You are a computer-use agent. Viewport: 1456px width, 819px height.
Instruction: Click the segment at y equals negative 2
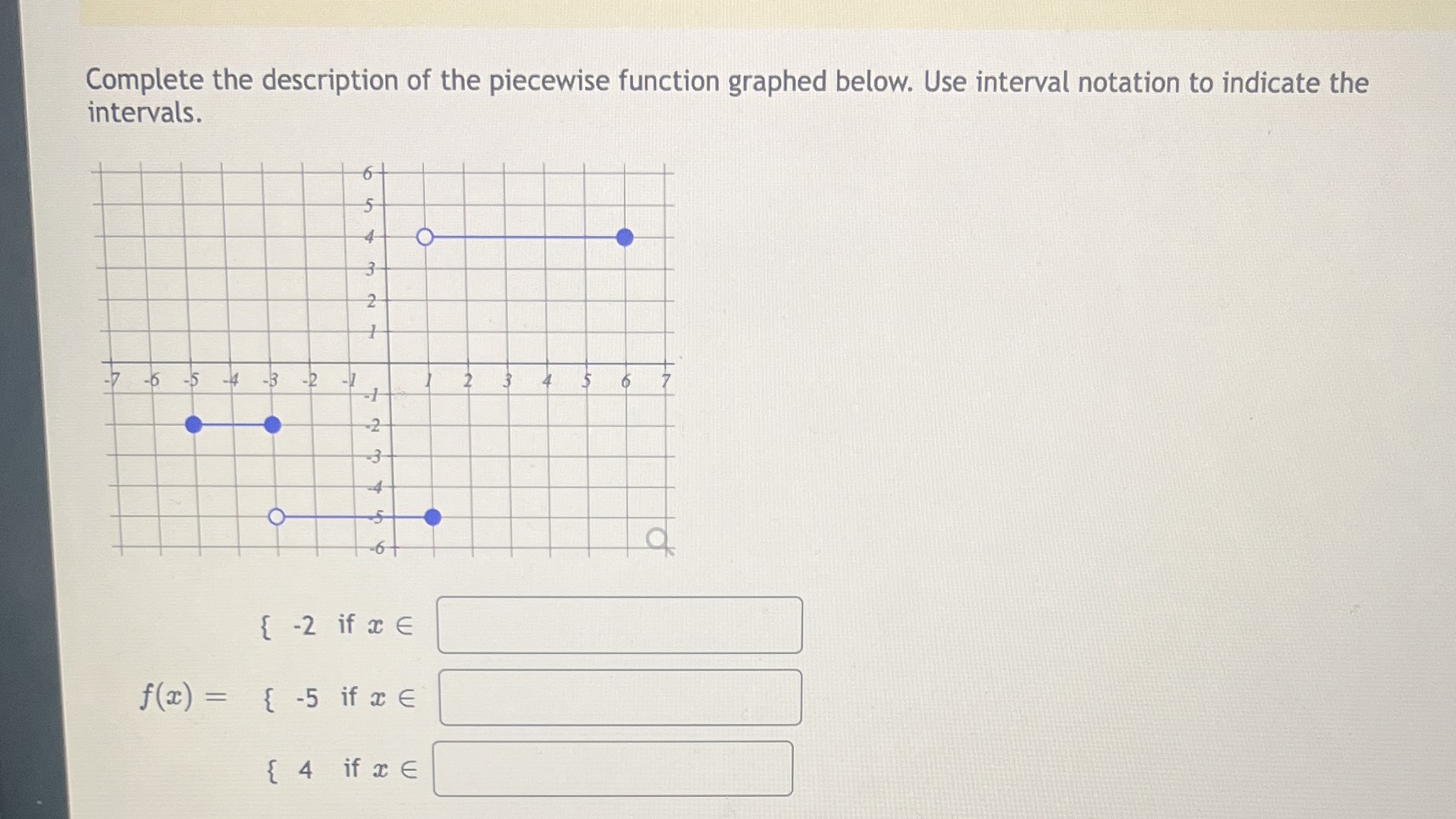[x=233, y=425]
